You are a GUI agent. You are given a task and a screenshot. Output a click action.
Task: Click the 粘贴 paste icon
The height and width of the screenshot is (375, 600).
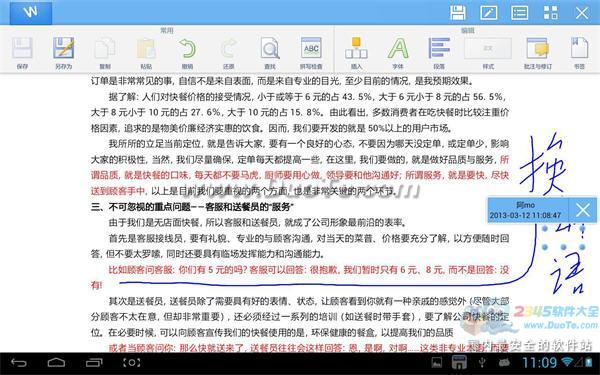click(x=146, y=53)
